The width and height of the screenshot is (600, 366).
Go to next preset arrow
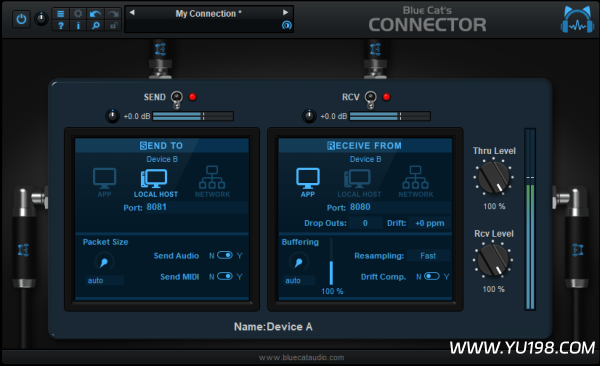[x=285, y=12]
